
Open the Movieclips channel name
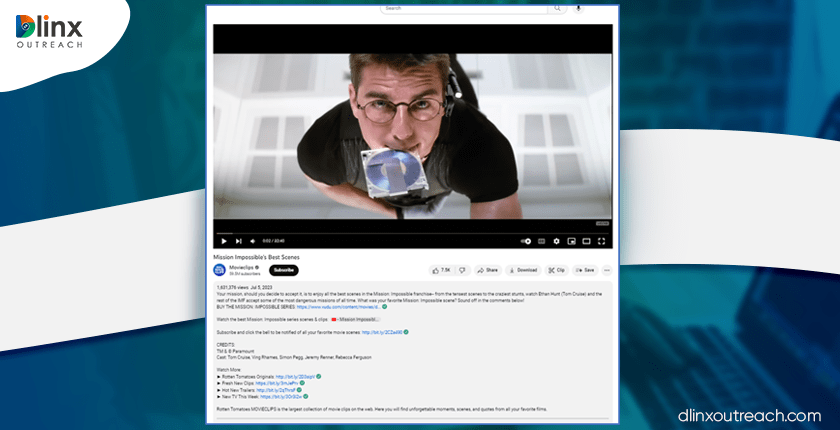[x=241, y=267]
